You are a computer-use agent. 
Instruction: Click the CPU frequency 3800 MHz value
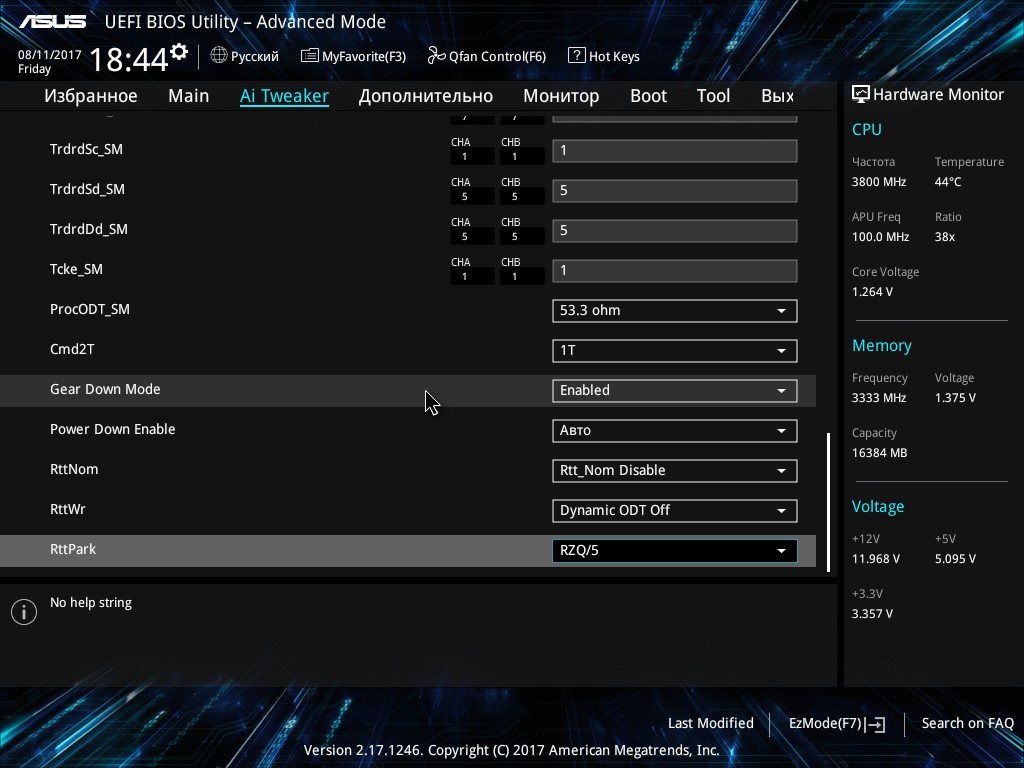pyautogui.click(x=878, y=182)
